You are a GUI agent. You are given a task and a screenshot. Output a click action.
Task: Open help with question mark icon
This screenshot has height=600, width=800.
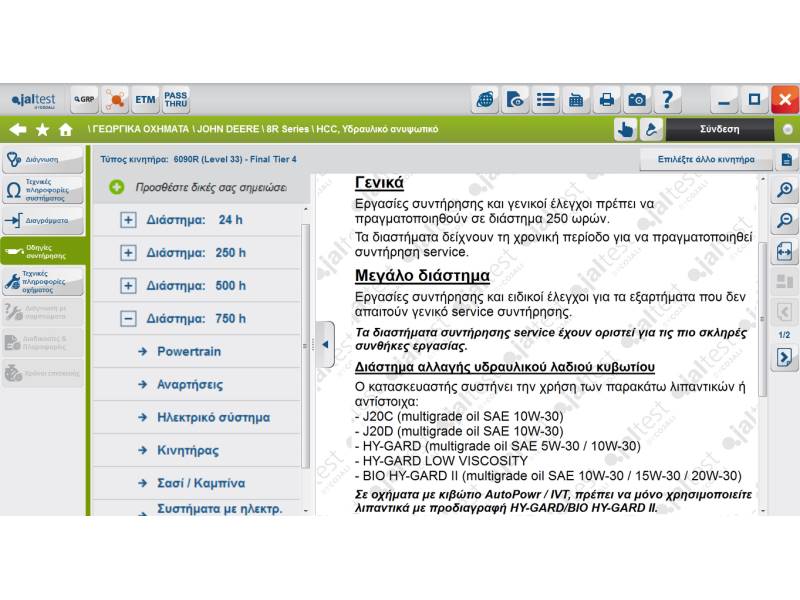click(x=667, y=99)
